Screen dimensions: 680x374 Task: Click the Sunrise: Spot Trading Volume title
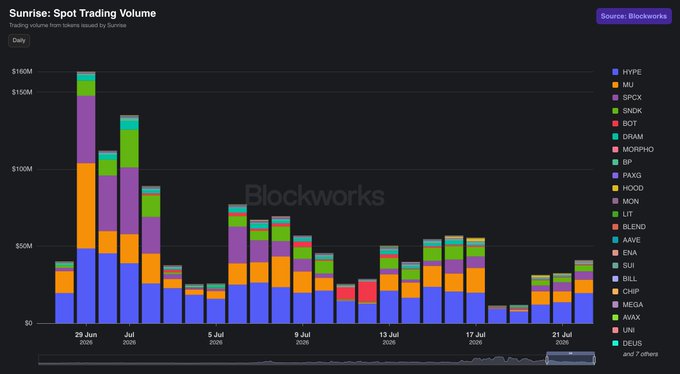pyautogui.click(x=82, y=13)
